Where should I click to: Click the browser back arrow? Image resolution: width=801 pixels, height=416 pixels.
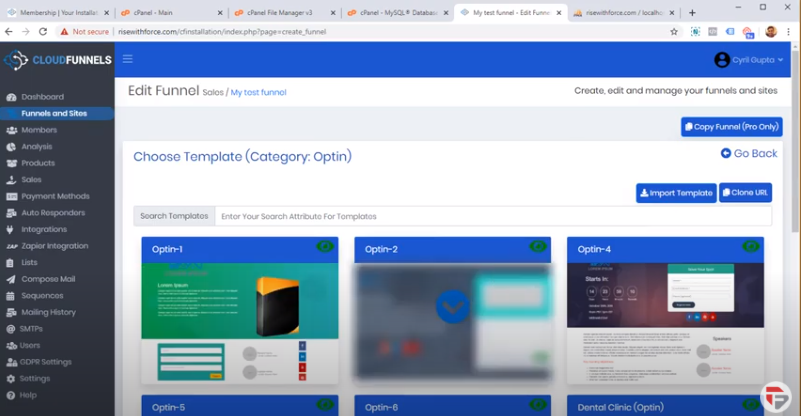9,31
